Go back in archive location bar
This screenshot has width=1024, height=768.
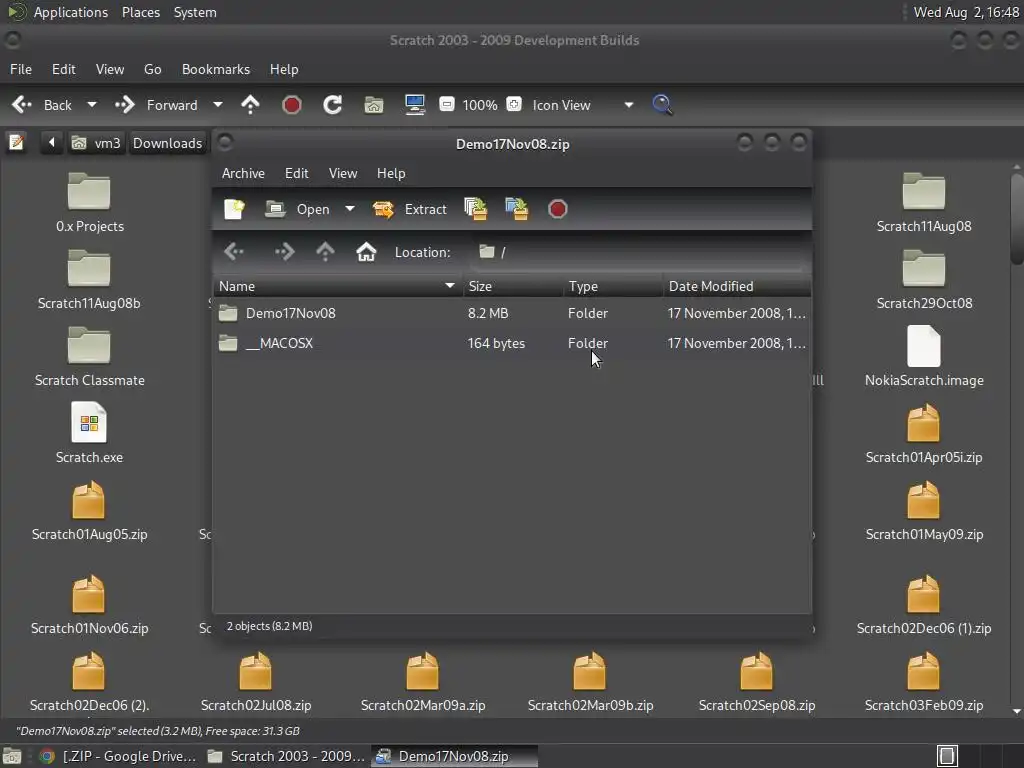click(234, 251)
